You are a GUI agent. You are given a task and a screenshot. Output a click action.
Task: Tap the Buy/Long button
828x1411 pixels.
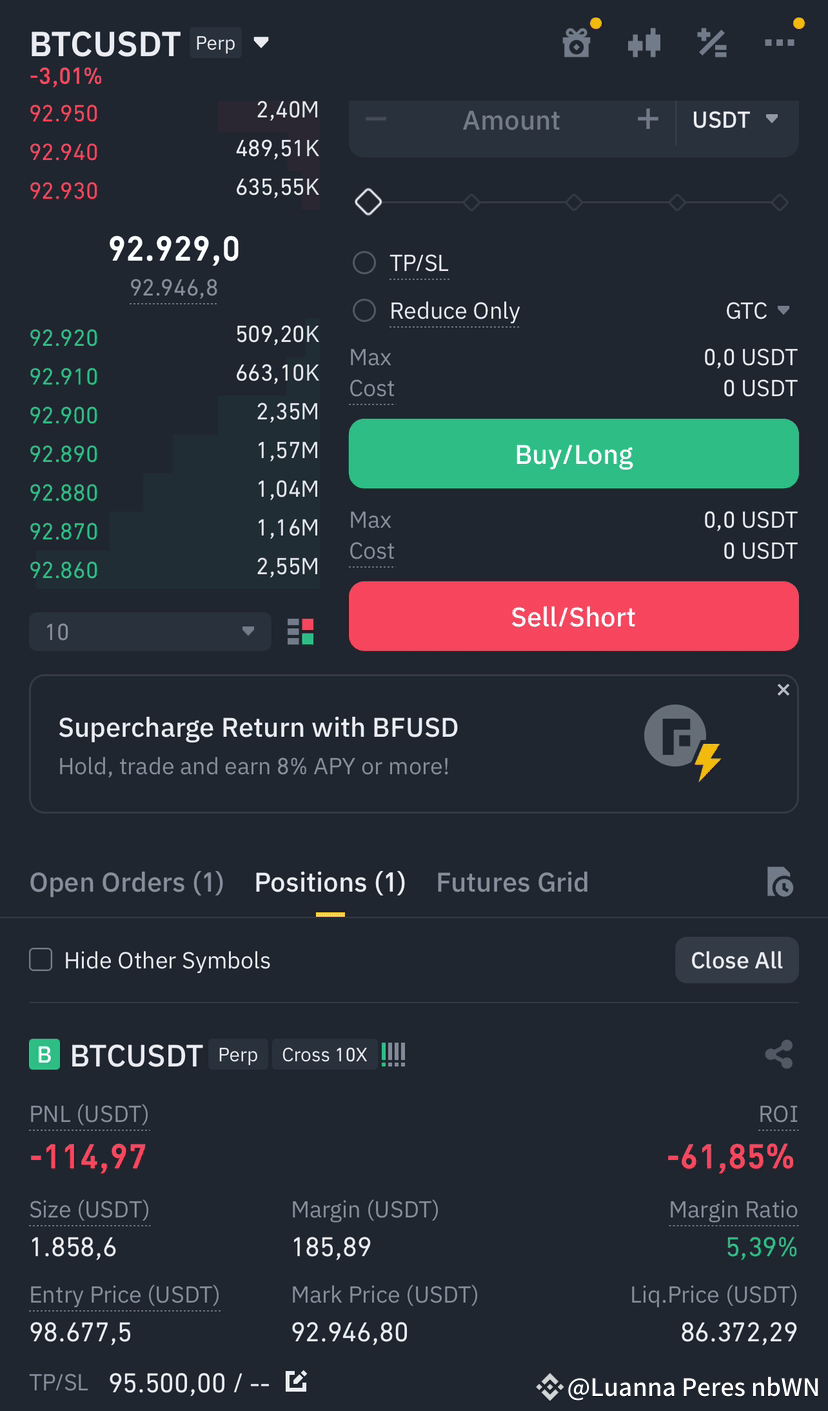pyautogui.click(x=574, y=454)
